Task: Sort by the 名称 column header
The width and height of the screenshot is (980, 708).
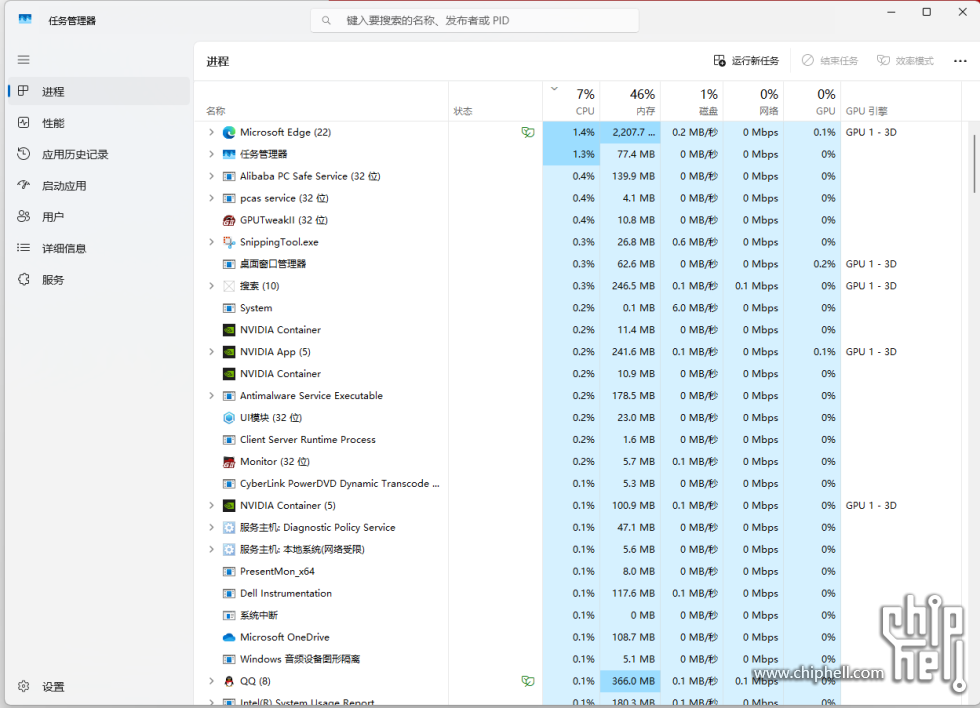Action: (321, 101)
